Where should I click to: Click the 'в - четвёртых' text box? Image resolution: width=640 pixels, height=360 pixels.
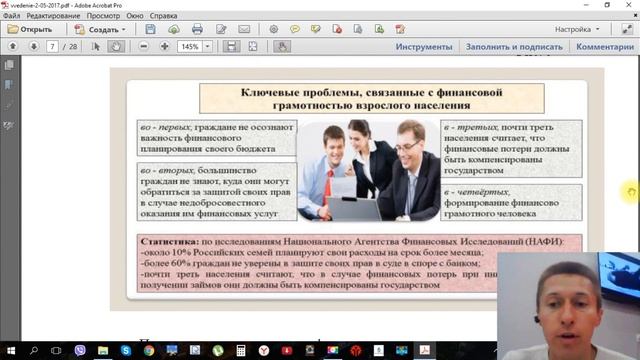click(511, 202)
